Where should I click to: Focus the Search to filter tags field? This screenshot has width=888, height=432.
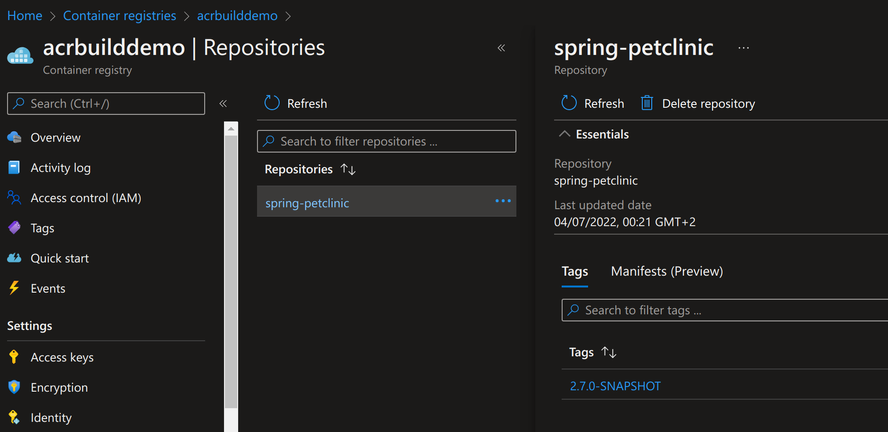(x=724, y=310)
